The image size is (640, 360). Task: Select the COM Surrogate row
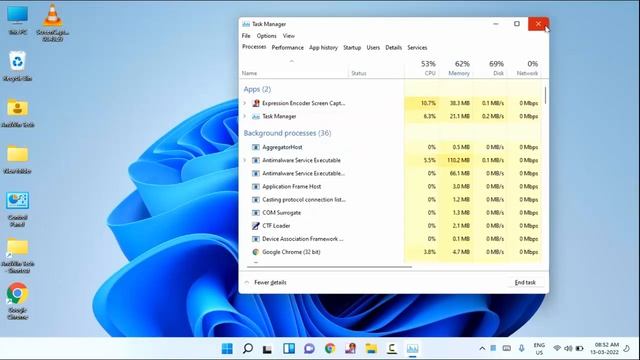pyautogui.click(x=391, y=213)
